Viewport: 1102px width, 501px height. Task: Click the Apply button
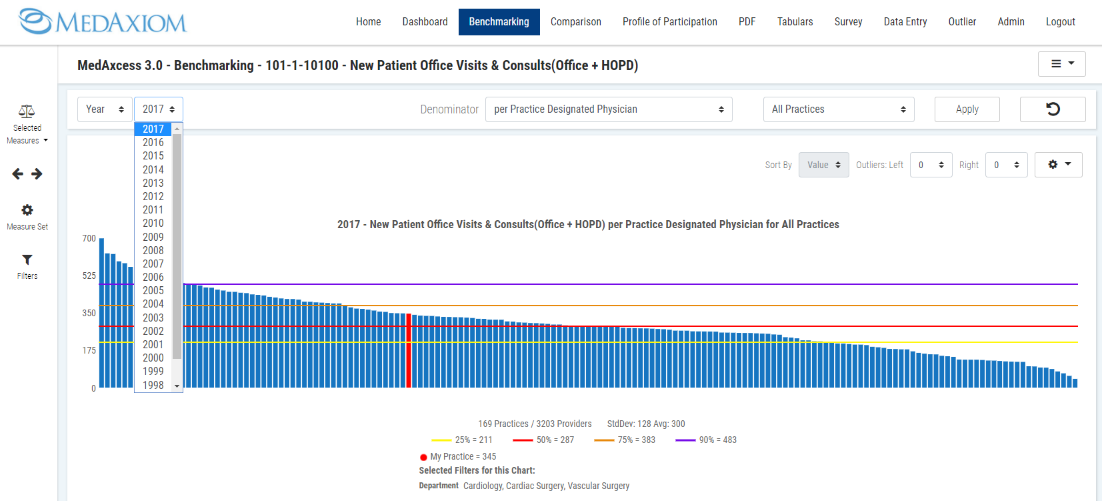(967, 109)
